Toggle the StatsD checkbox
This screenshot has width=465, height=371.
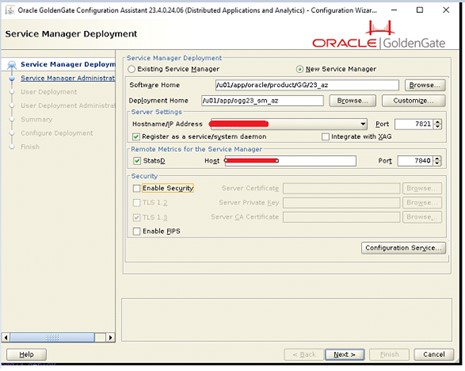137,161
